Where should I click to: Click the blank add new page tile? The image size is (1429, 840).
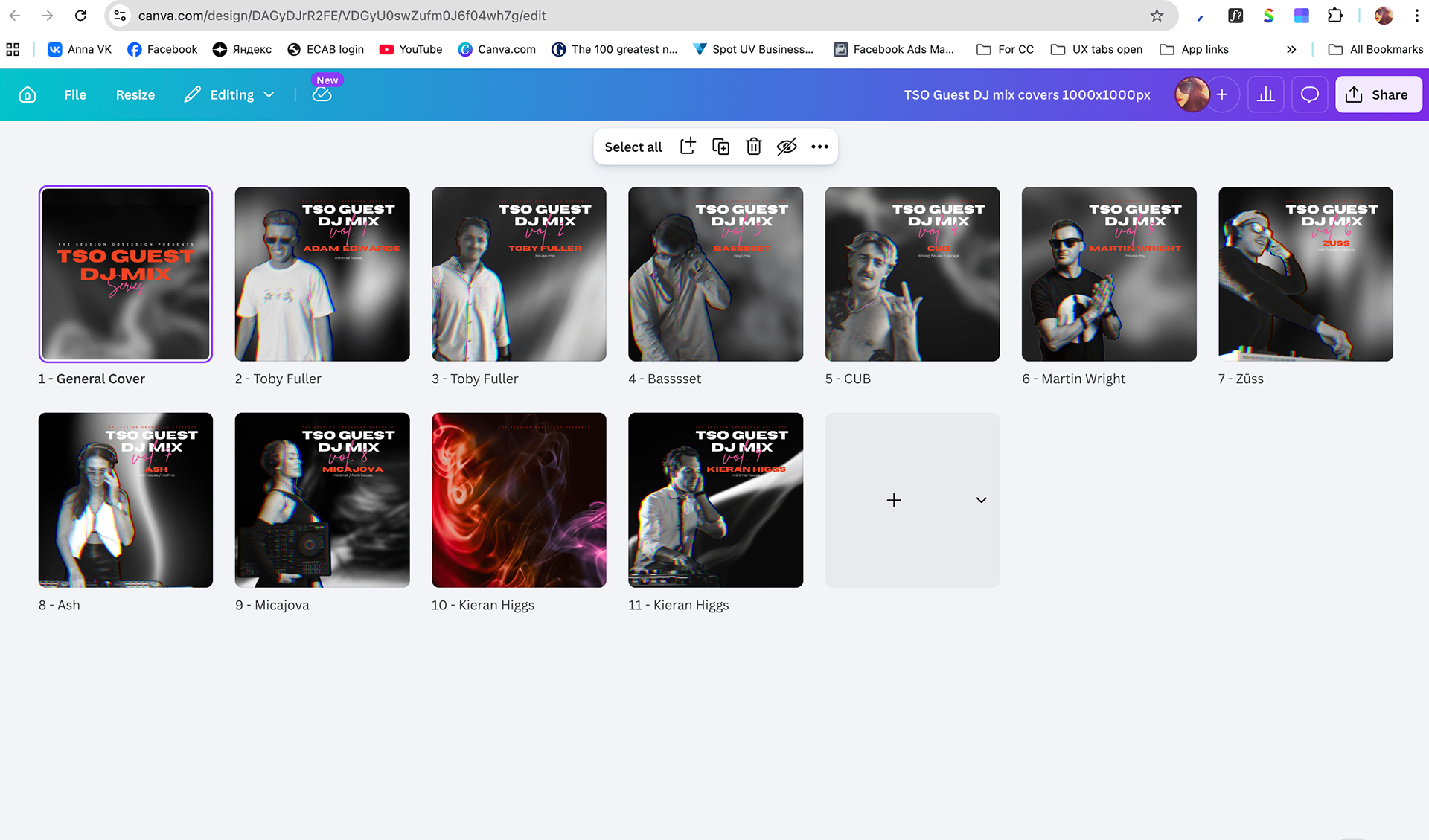(894, 500)
